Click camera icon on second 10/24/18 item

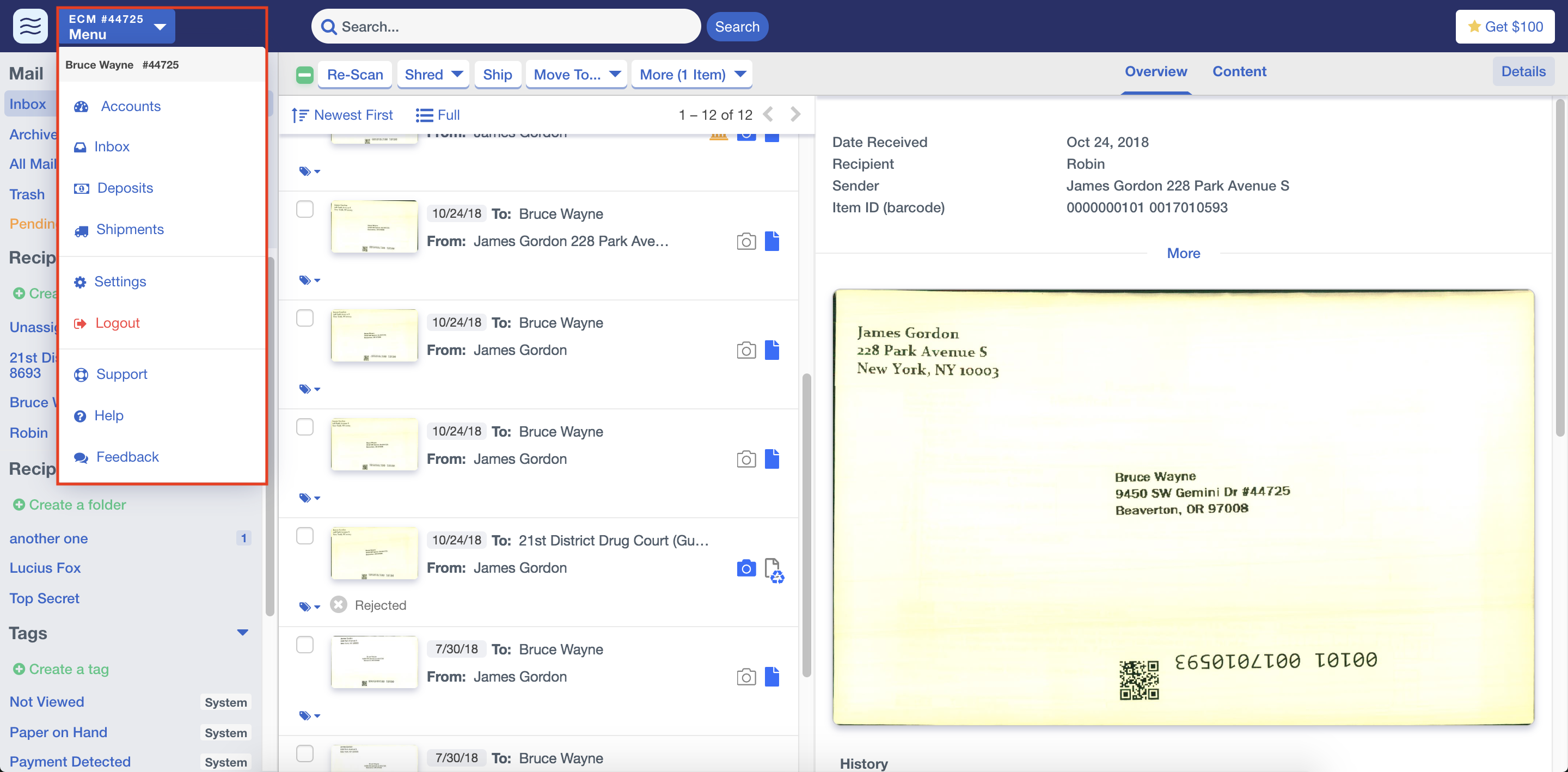coord(746,351)
